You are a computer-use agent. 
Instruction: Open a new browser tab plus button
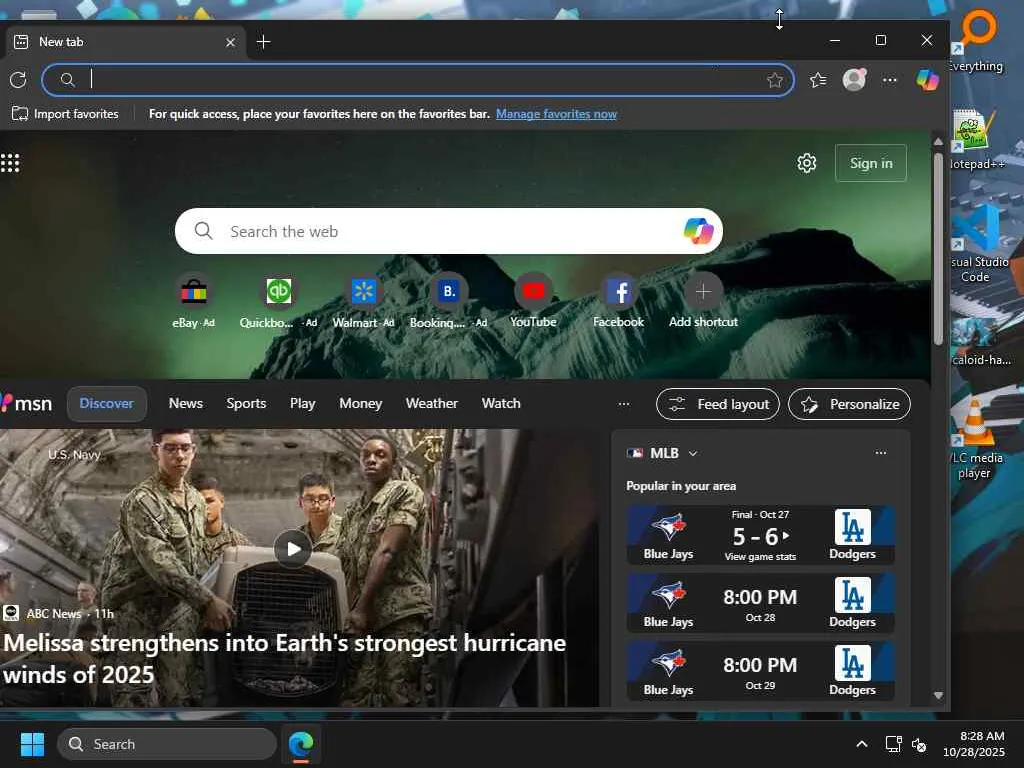click(263, 42)
